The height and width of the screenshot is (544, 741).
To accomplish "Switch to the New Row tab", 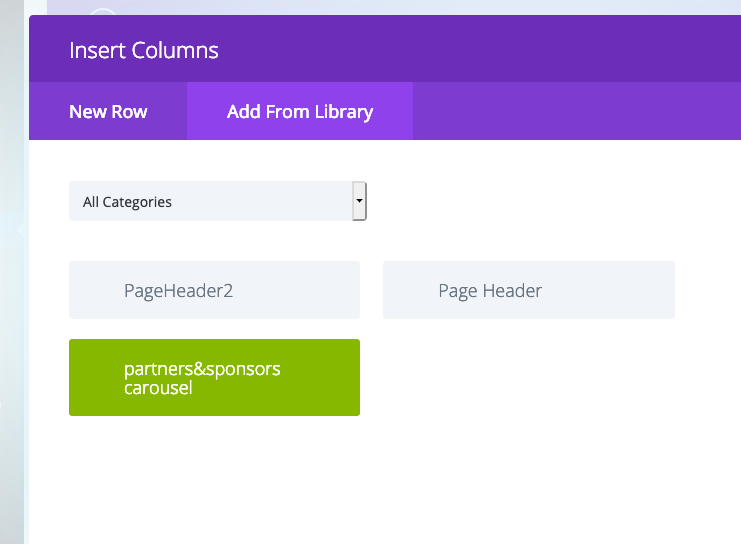I will pos(108,112).
